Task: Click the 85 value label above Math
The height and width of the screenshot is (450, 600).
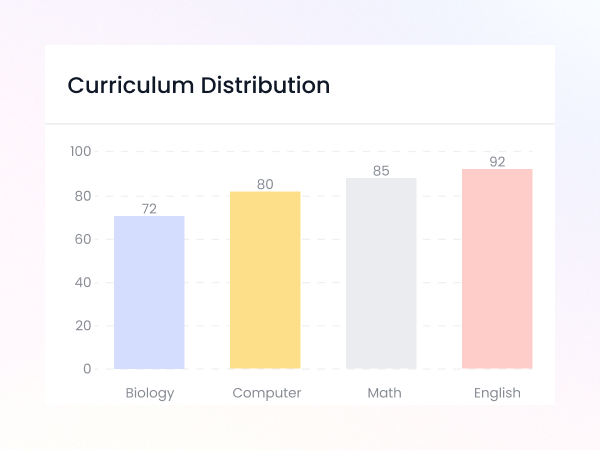Action: coord(381,171)
